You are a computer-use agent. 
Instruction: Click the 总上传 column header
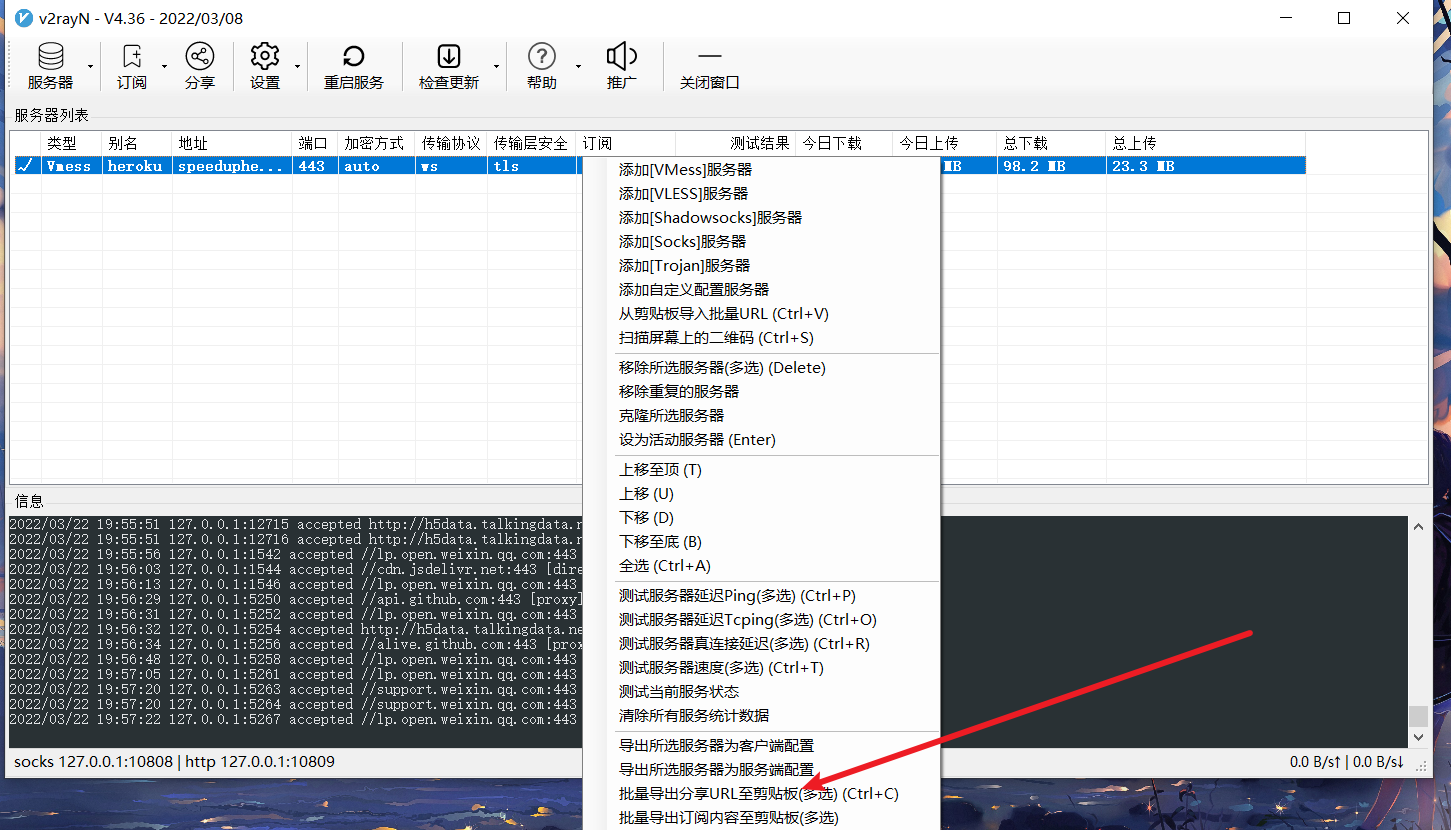[x=1206, y=144]
